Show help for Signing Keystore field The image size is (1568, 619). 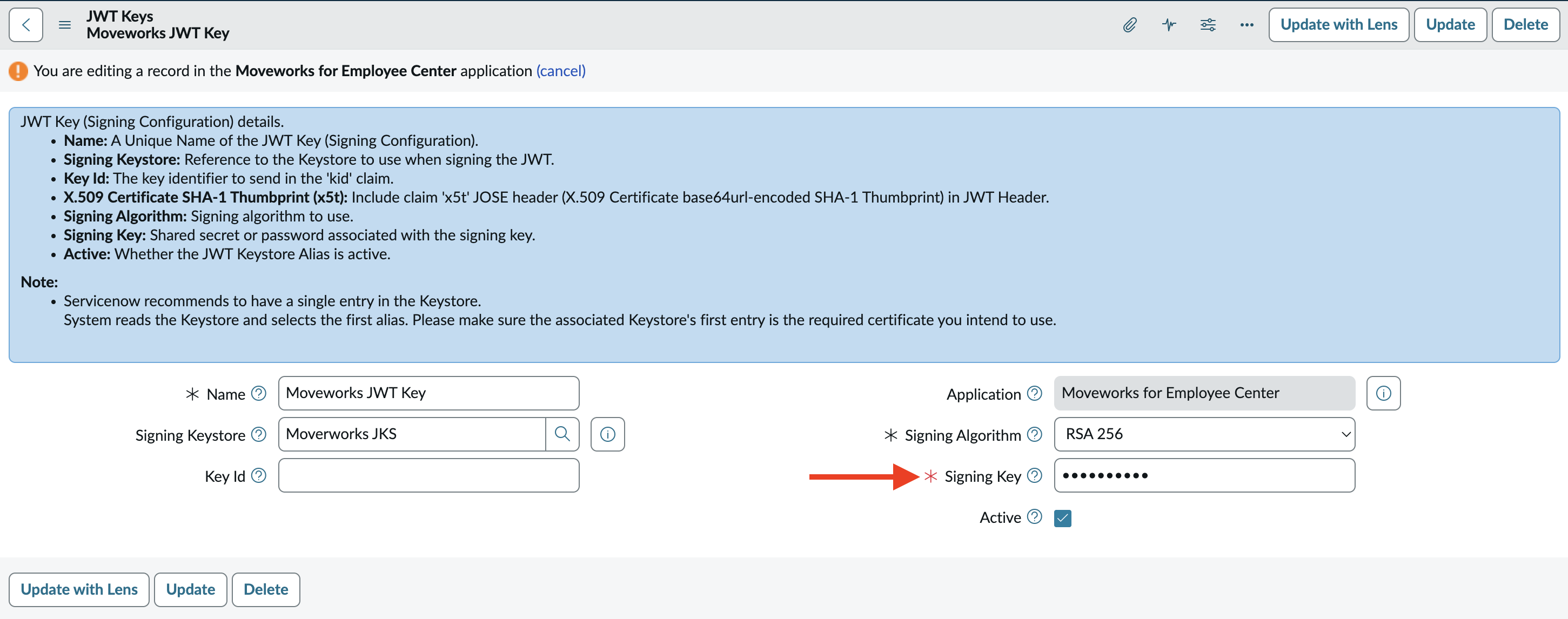[x=259, y=435]
